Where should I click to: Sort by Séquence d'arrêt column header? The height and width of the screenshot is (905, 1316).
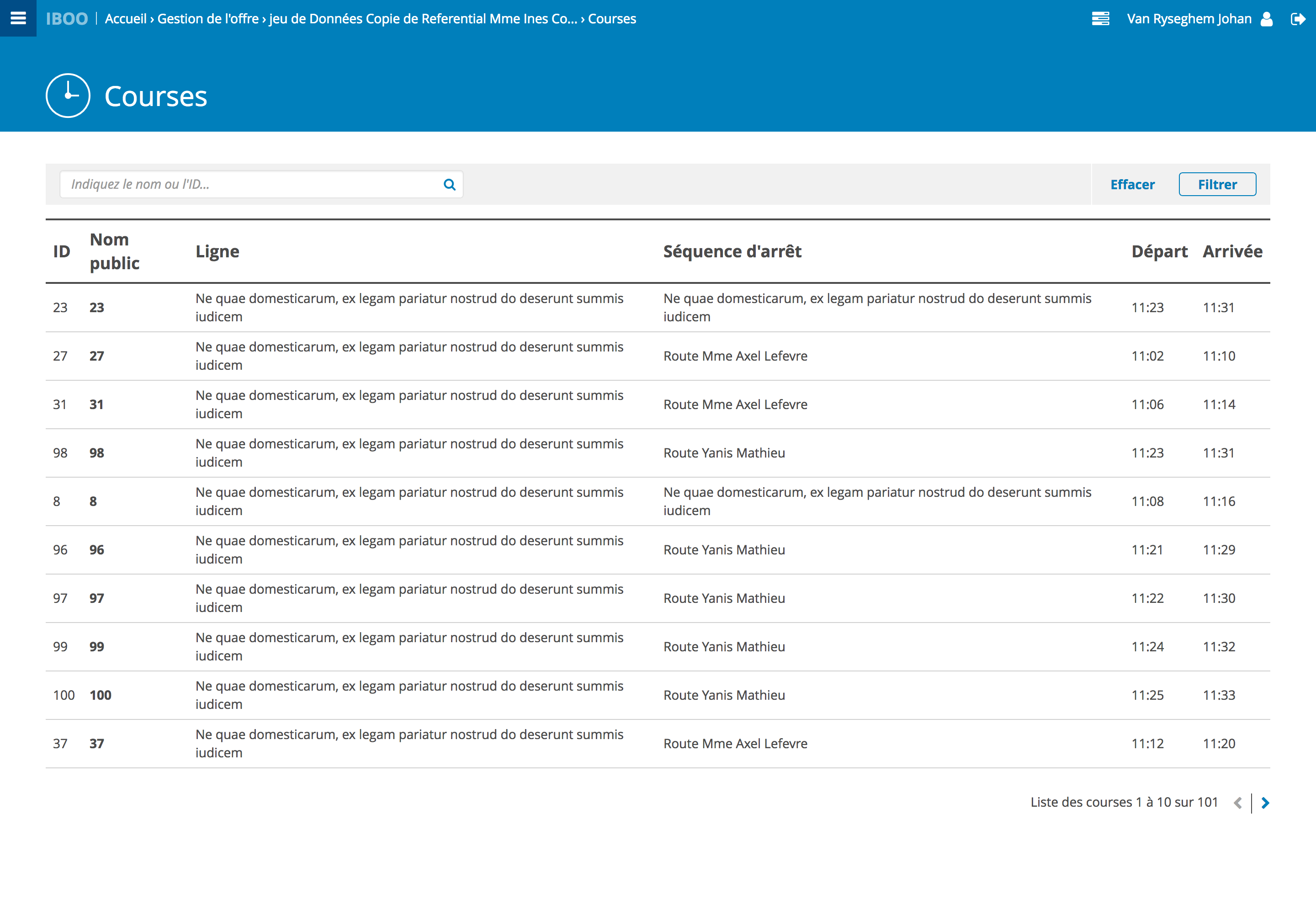pos(732,251)
